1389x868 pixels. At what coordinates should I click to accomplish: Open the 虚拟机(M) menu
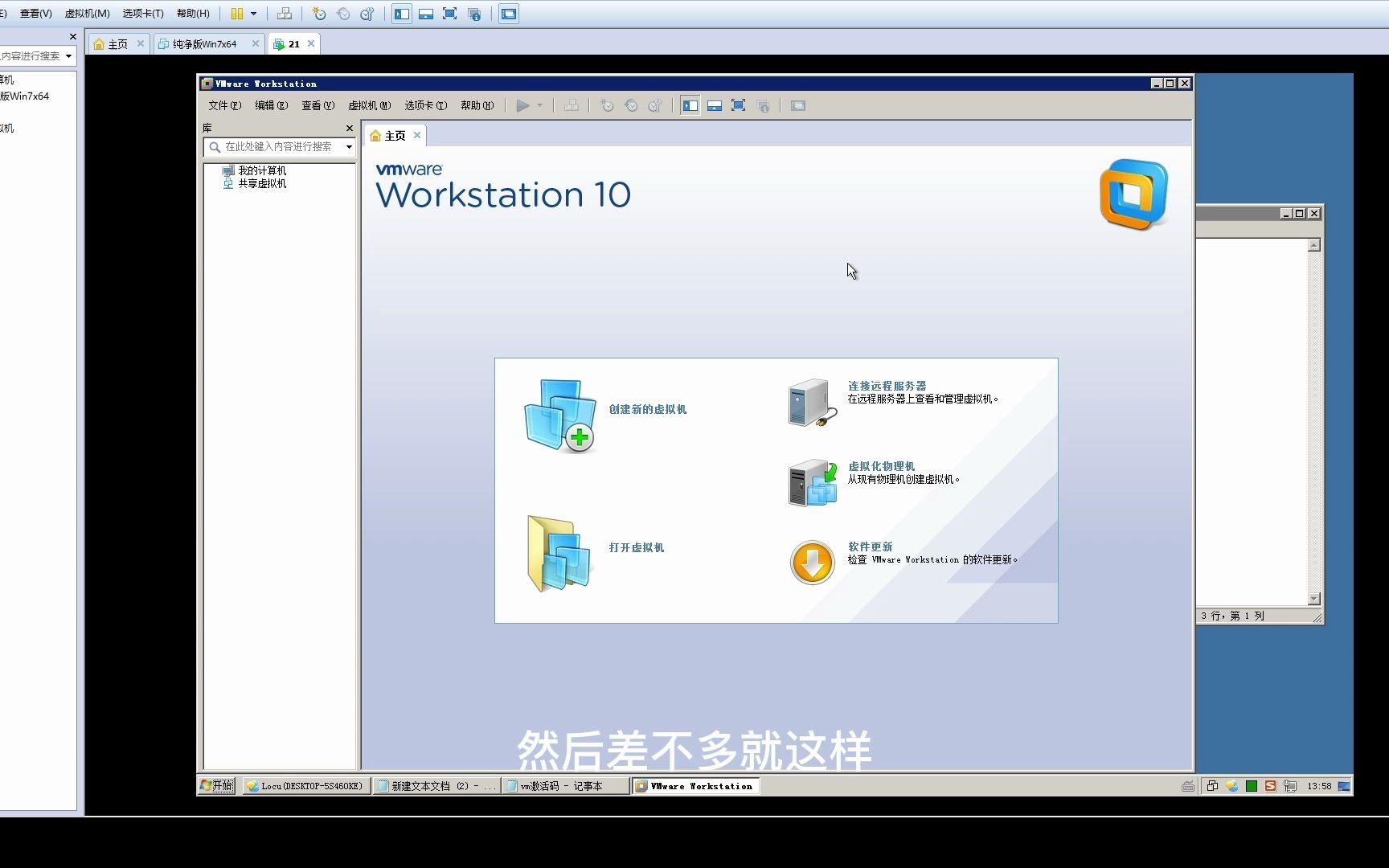pyautogui.click(x=369, y=105)
